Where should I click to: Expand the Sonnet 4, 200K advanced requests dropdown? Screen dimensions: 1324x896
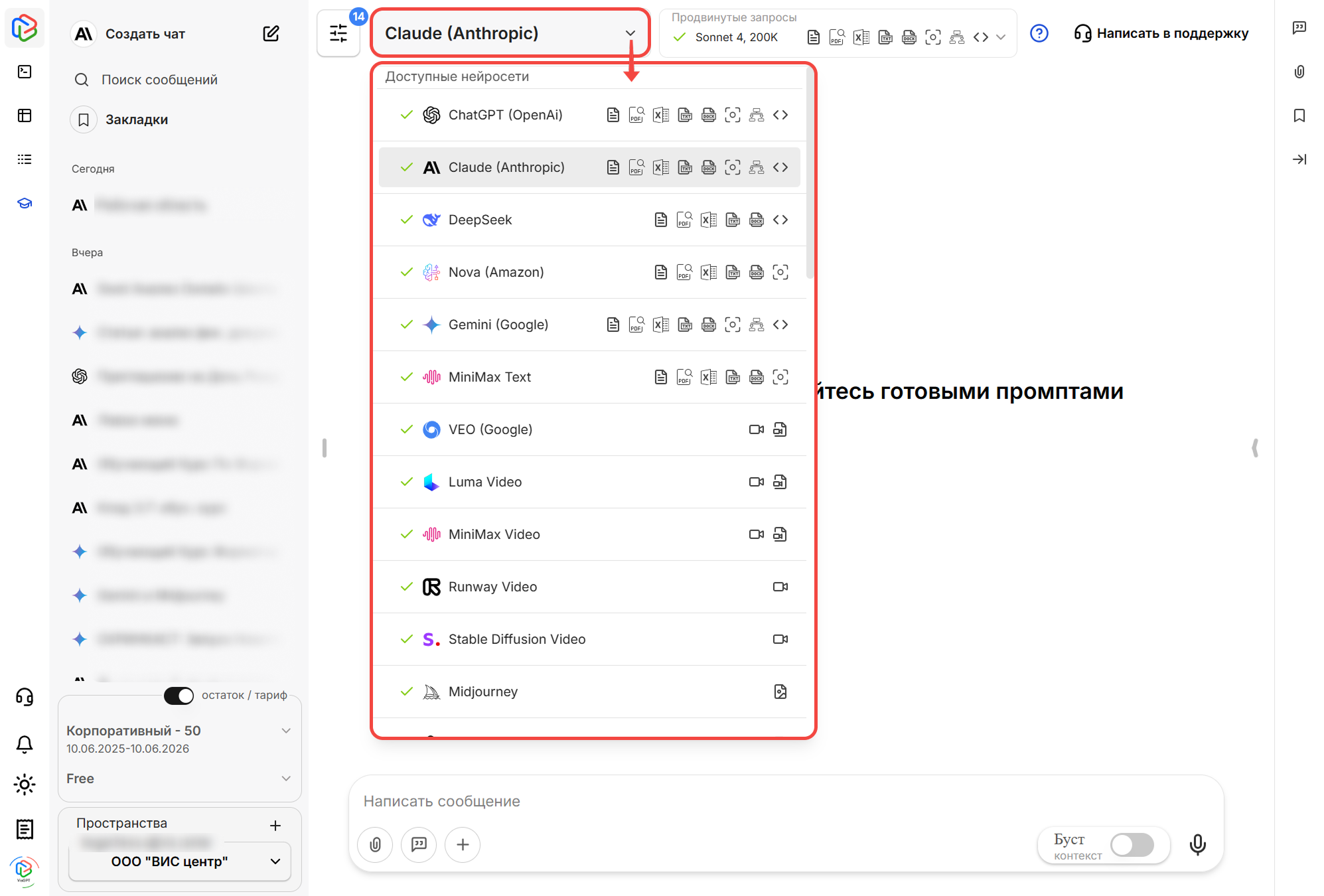(x=838, y=33)
